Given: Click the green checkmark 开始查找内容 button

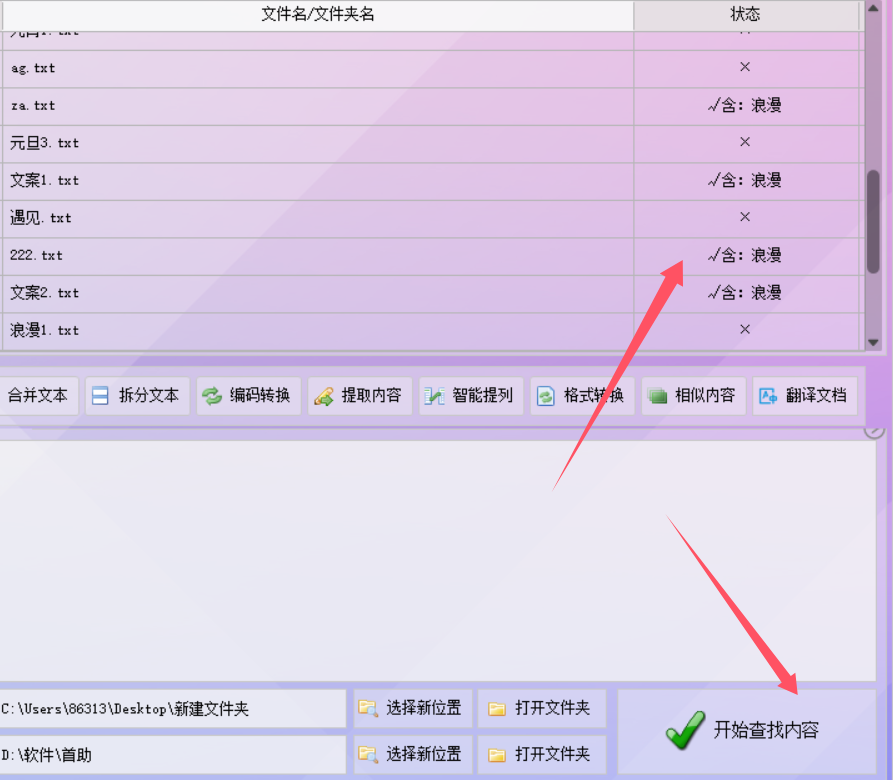Looking at the screenshot, I should [x=746, y=731].
